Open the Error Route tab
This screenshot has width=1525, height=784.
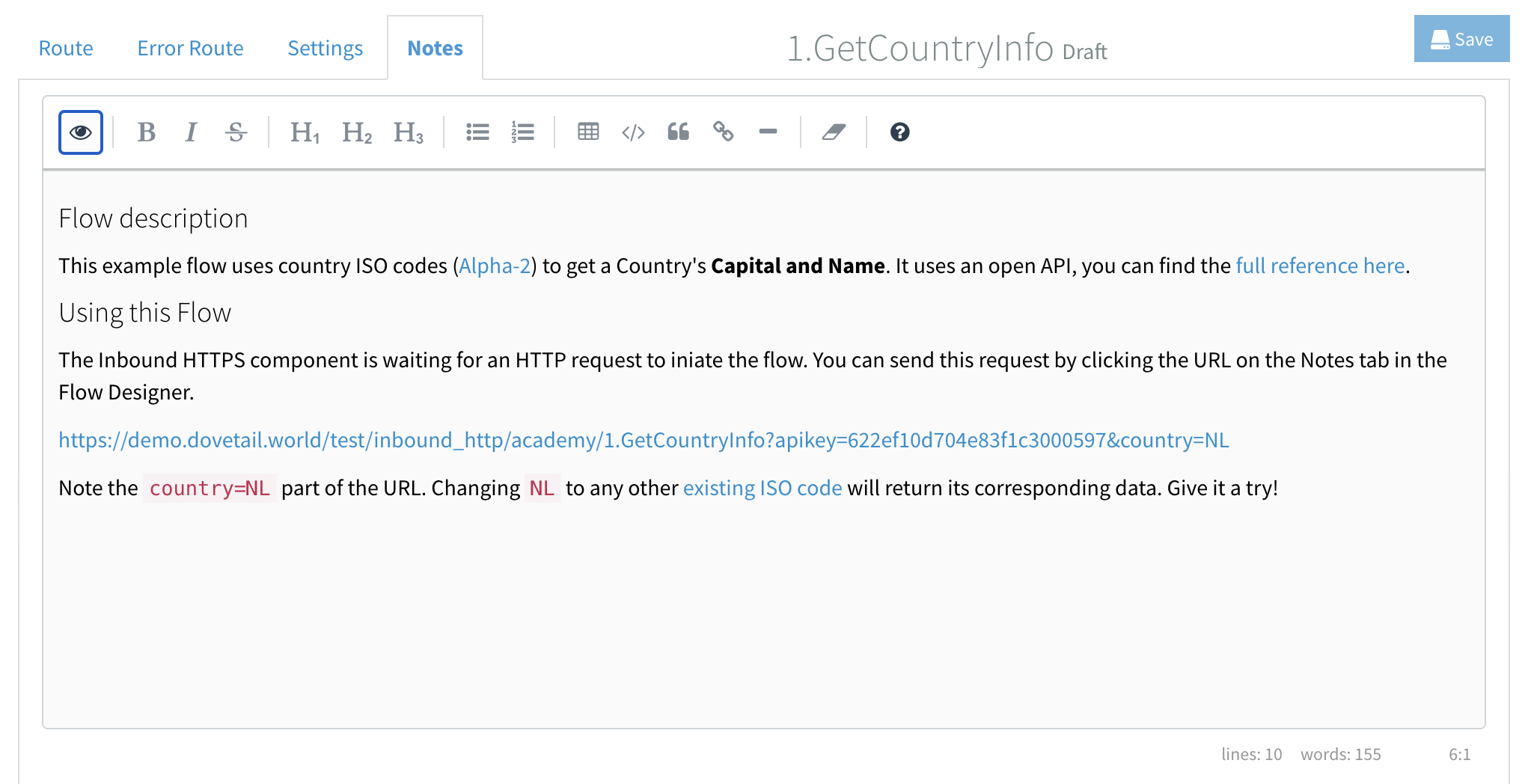(190, 48)
